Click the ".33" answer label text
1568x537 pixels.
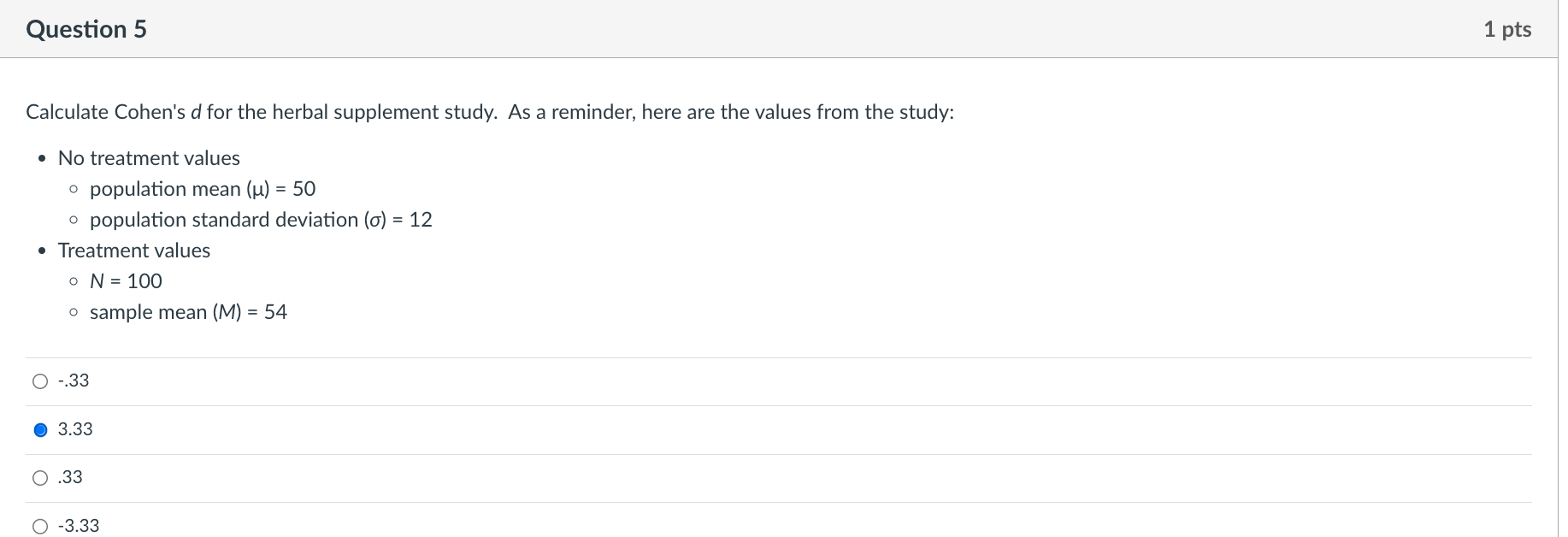[x=70, y=477]
